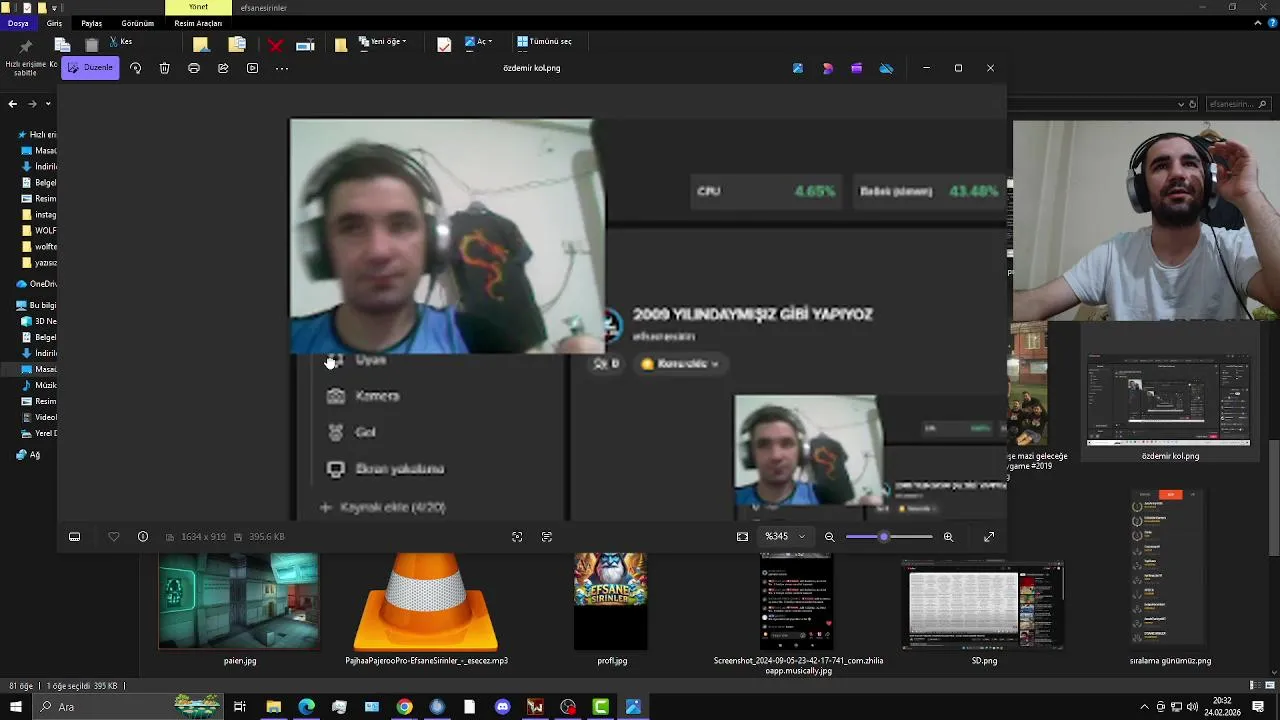Open the %345 zoom level dropdown
Screen dimensions: 1280x720
(785, 537)
